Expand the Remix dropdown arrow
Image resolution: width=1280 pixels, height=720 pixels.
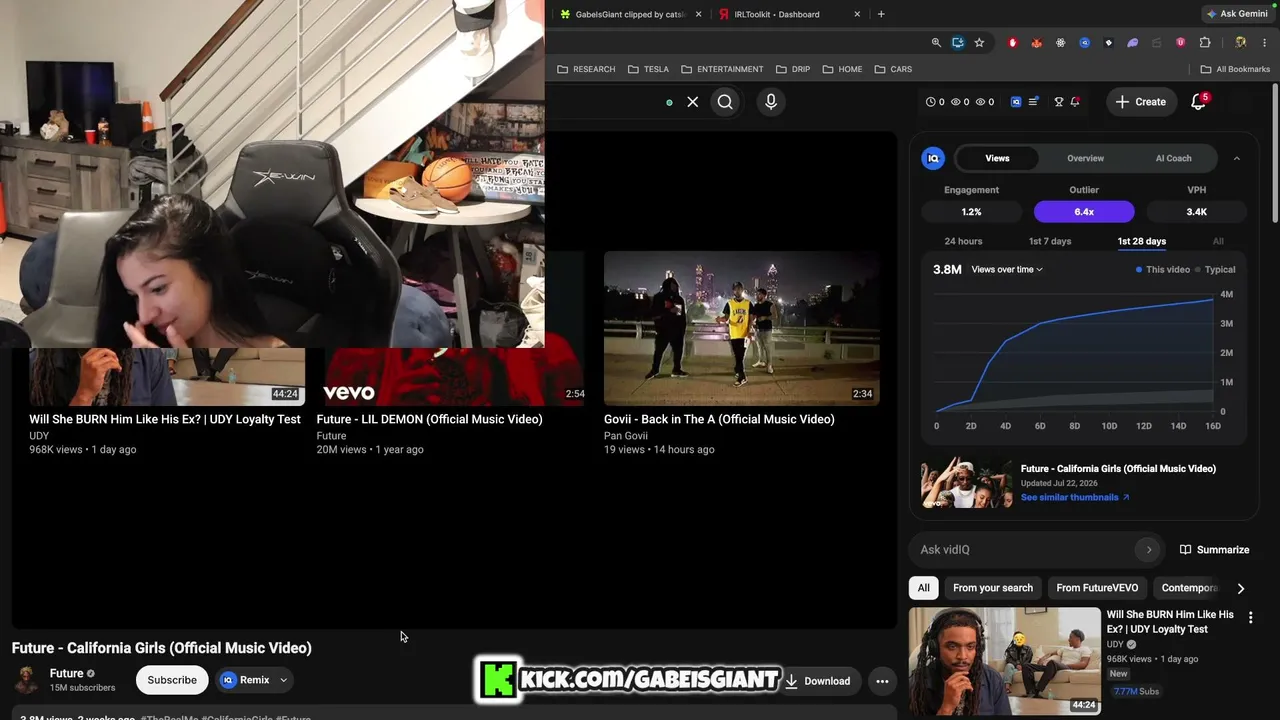click(x=283, y=680)
